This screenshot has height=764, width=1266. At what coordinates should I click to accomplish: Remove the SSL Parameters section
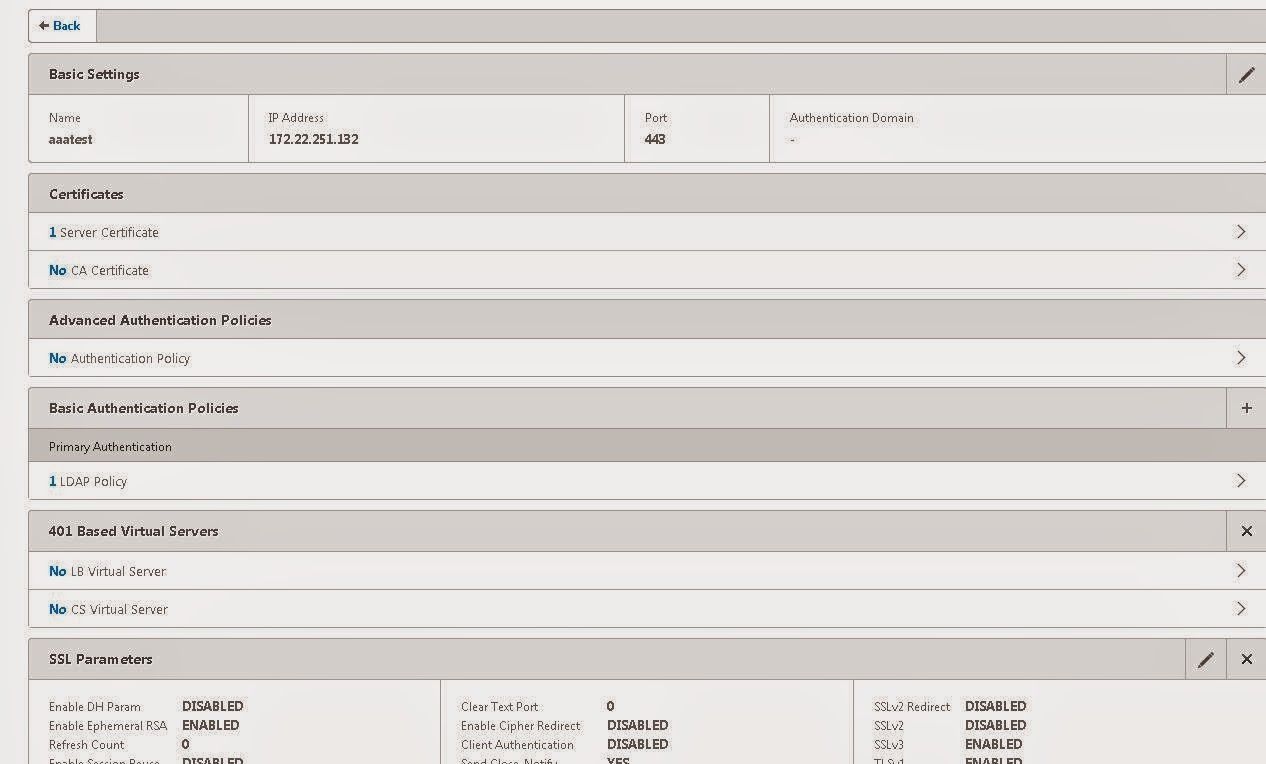point(1246,659)
